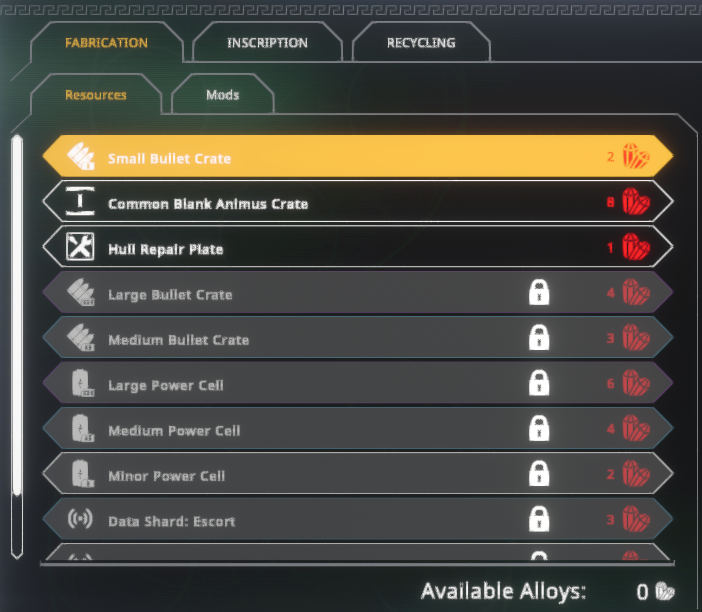Click the lock icon on Medium Power Cell
Screen dimensions: 702x612
point(539,428)
